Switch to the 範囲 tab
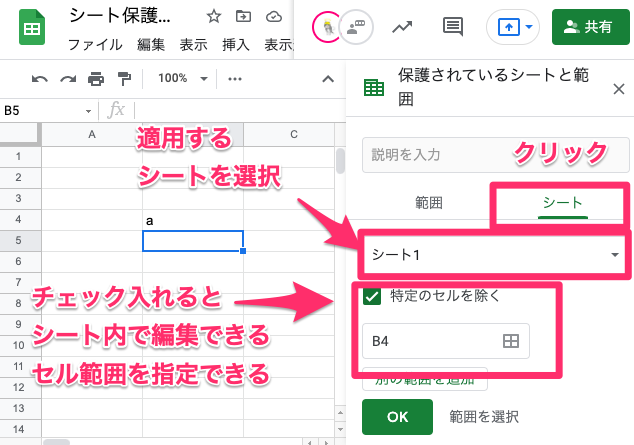This screenshot has width=634, height=445. (x=429, y=202)
